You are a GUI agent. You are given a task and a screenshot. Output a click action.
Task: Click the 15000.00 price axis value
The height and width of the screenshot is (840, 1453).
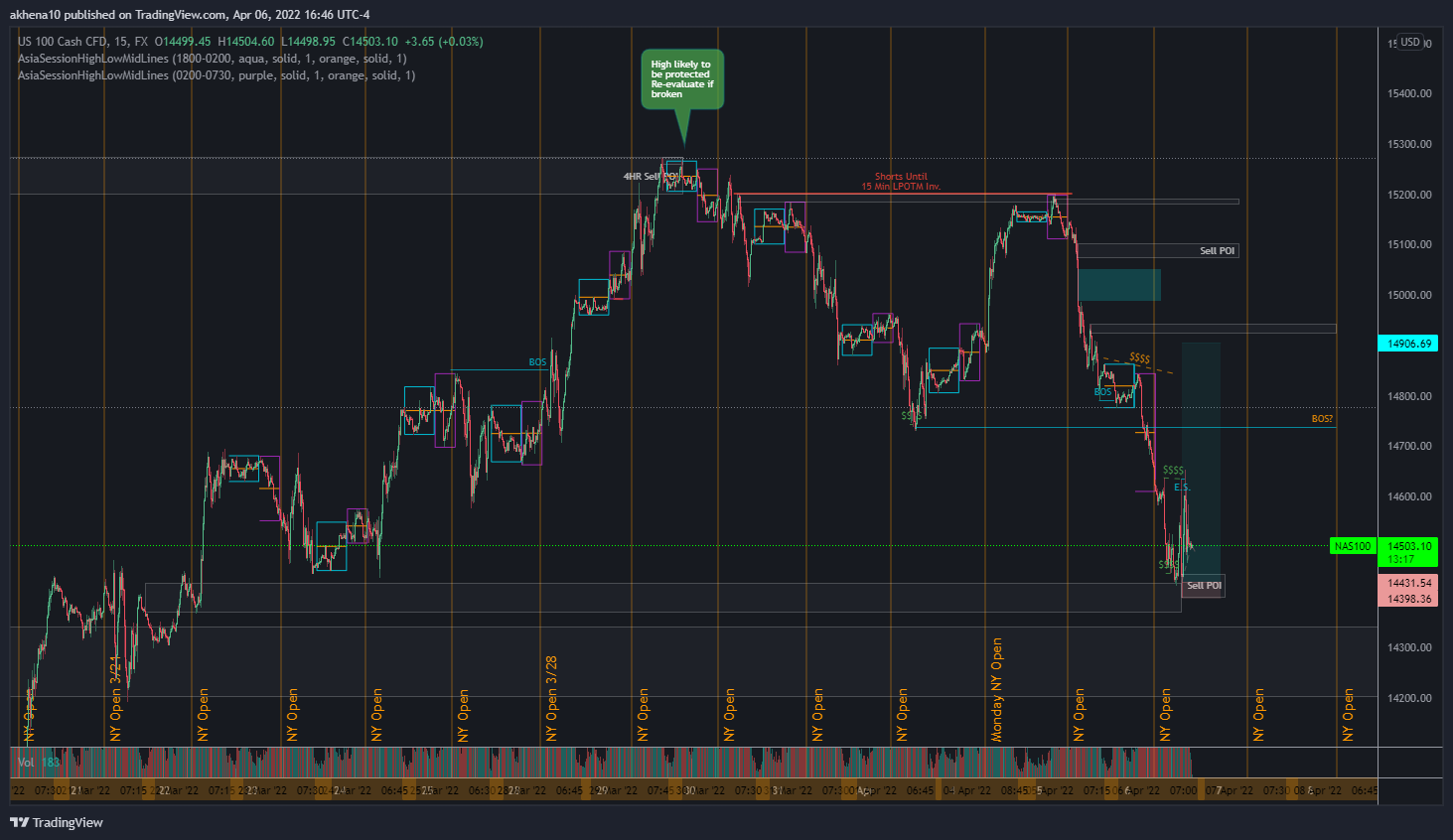[1409, 295]
